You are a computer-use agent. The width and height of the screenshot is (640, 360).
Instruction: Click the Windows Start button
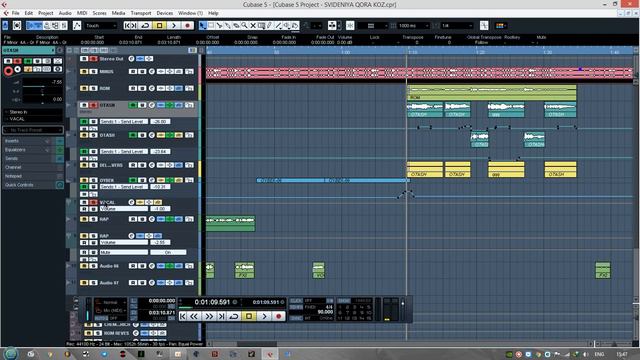click(11, 353)
